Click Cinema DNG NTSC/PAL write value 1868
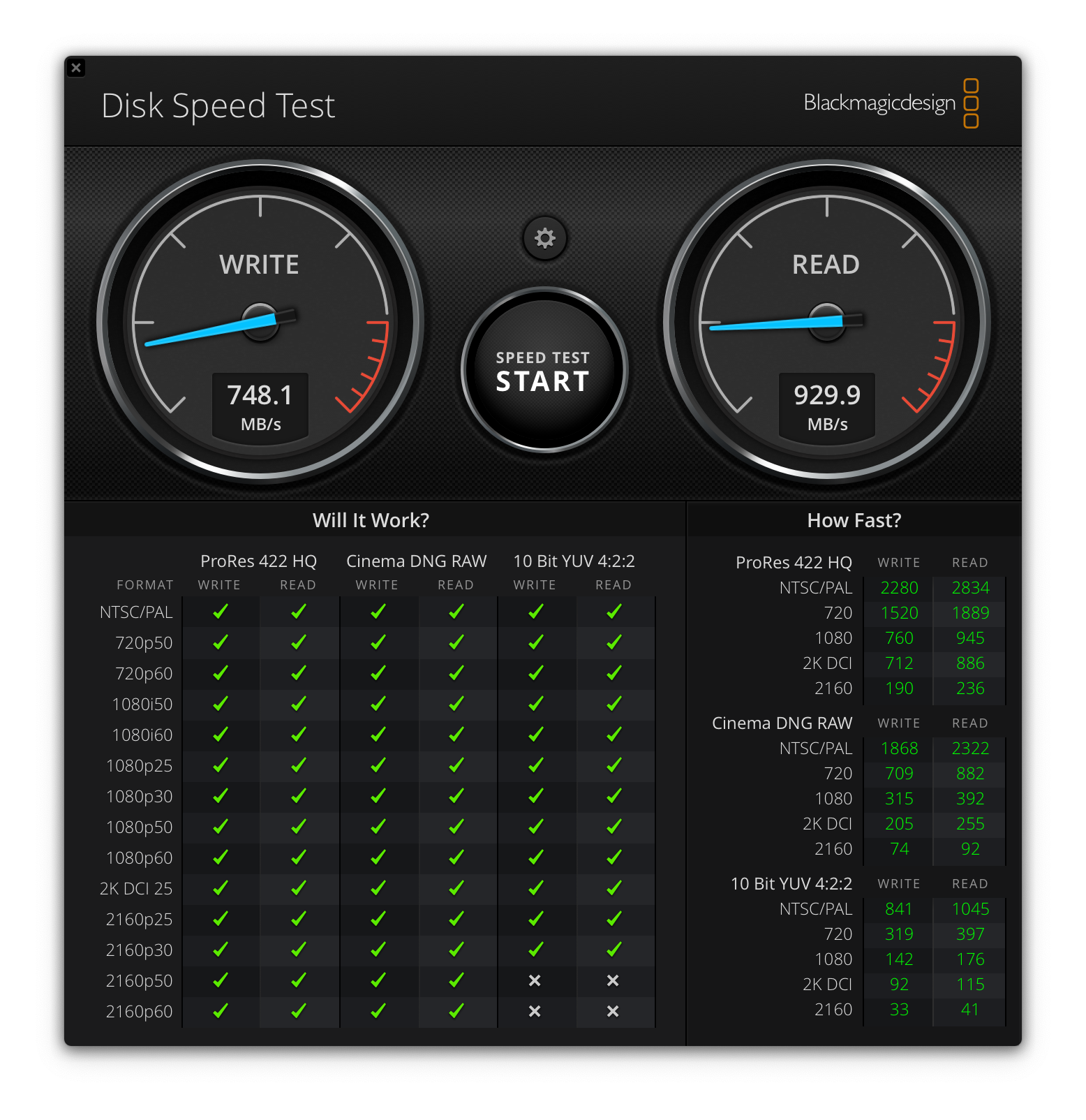This screenshot has height=1120, width=1086. (x=899, y=749)
